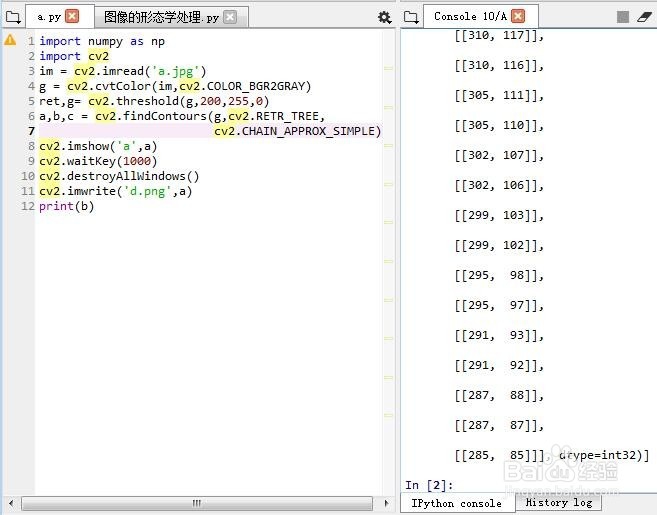Click the warning icon on line 1
Image resolution: width=657 pixels, height=515 pixels.
pos(10,40)
